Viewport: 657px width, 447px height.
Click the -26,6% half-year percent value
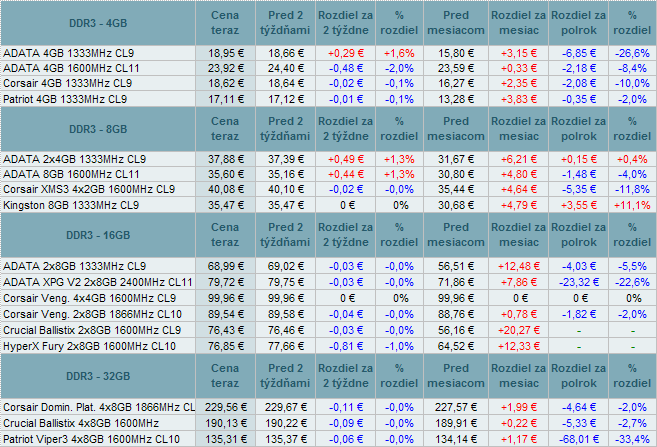[632, 53]
